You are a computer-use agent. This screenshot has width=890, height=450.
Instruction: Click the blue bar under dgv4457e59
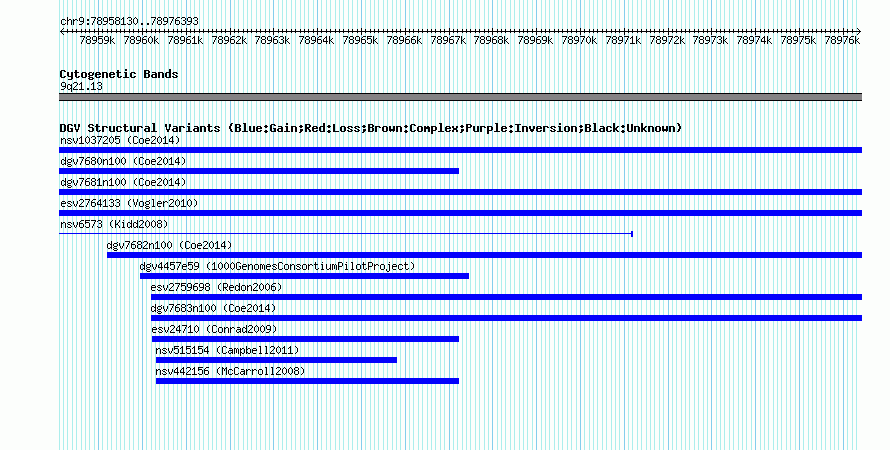[304, 276]
